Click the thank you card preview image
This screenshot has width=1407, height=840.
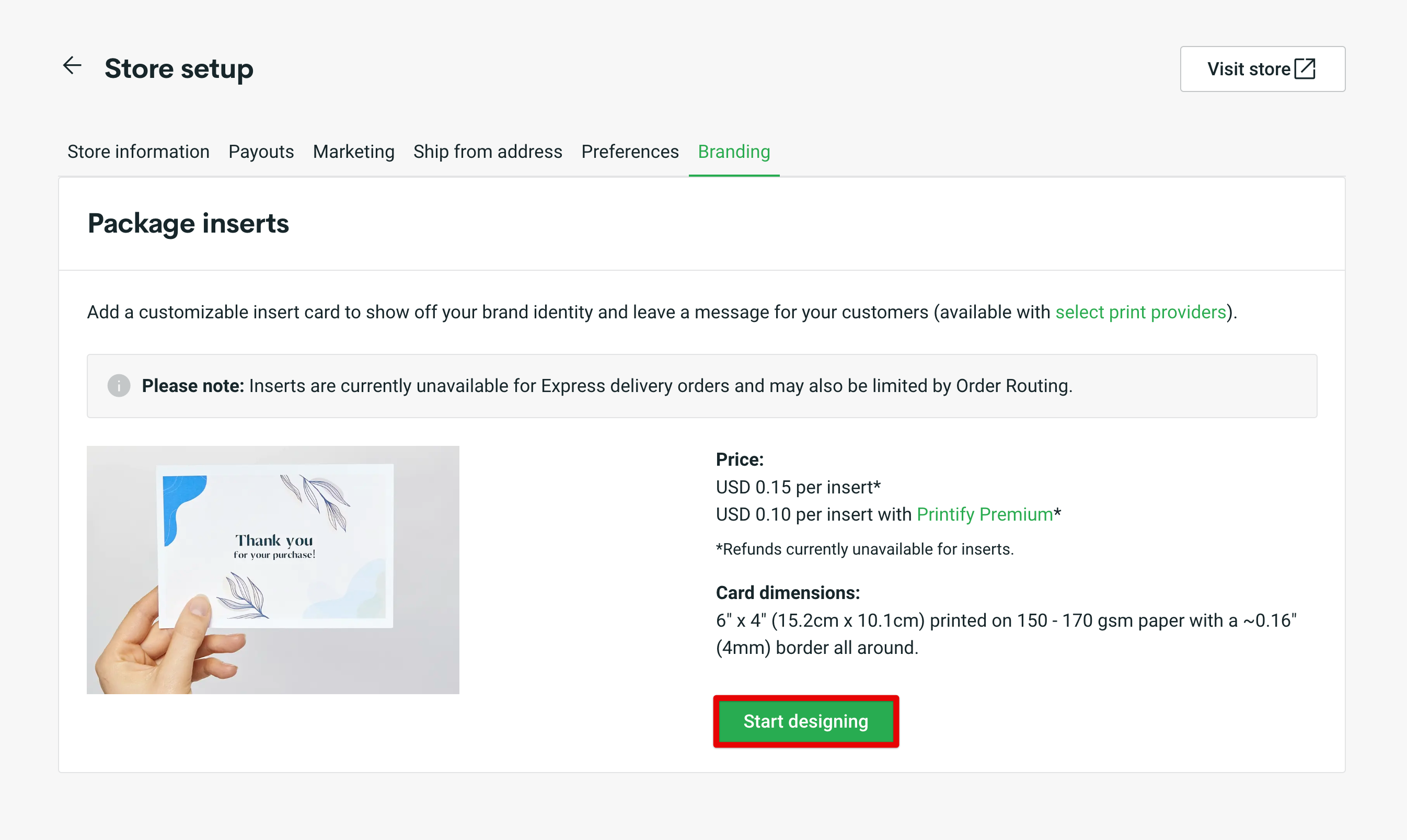[x=273, y=570]
